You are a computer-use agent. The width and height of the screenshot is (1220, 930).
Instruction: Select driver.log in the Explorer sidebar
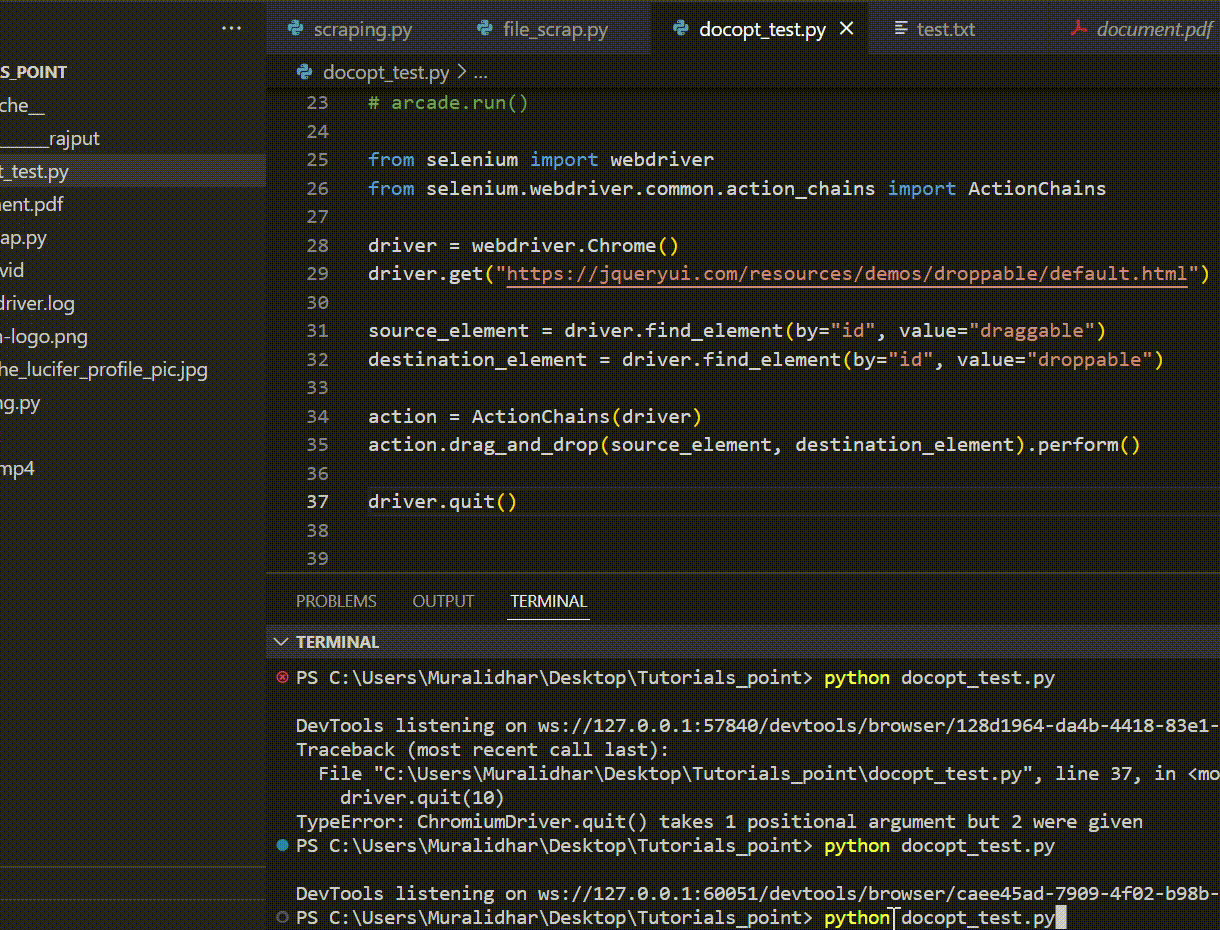pos(38,303)
